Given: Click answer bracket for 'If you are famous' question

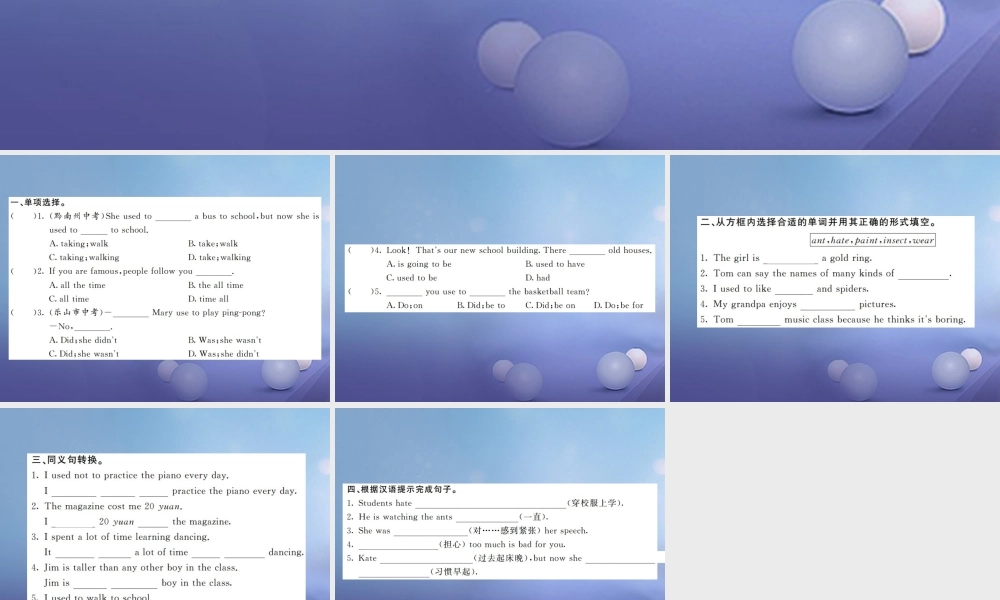Looking at the screenshot, I should pos(24,271).
